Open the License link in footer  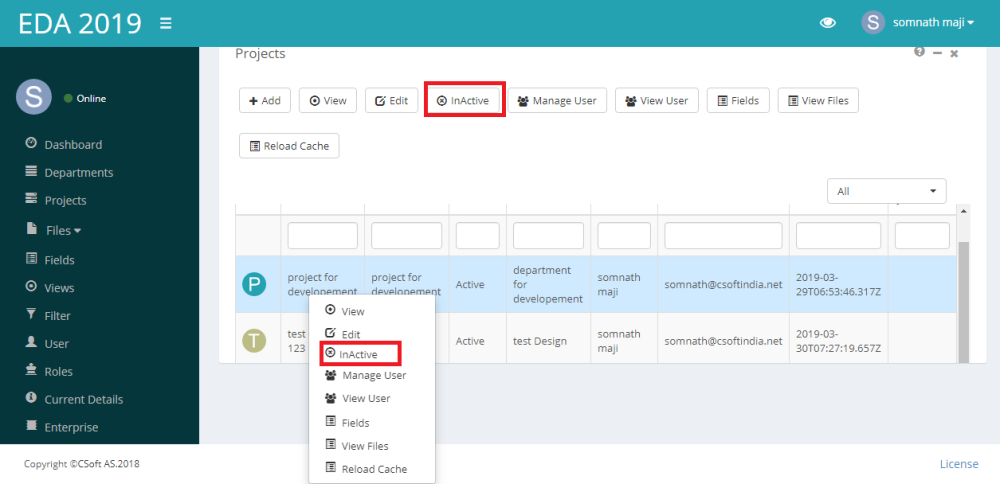point(959,464)
